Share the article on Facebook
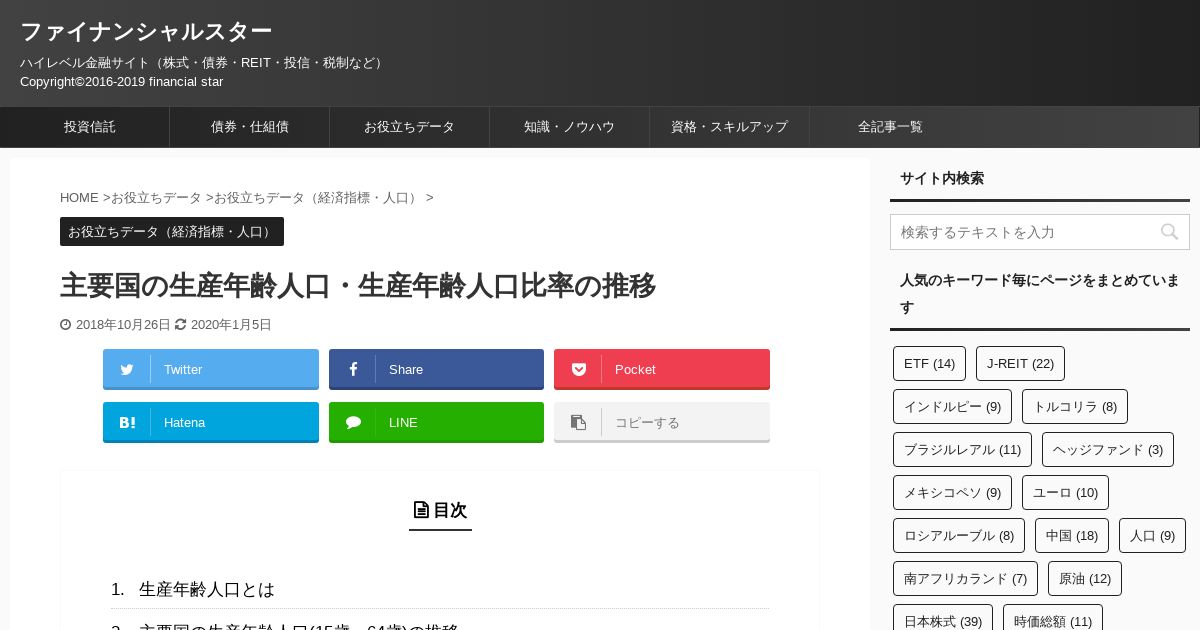The width and height of the screenshot is (1200, 630). tap(436, 369)
